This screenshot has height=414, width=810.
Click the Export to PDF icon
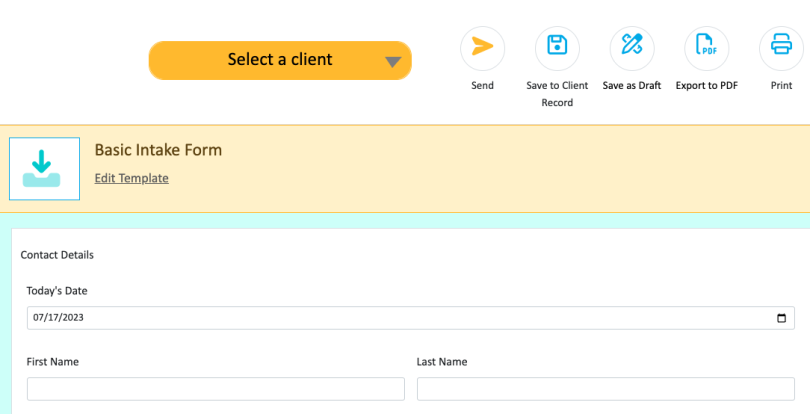pos(707,47)
